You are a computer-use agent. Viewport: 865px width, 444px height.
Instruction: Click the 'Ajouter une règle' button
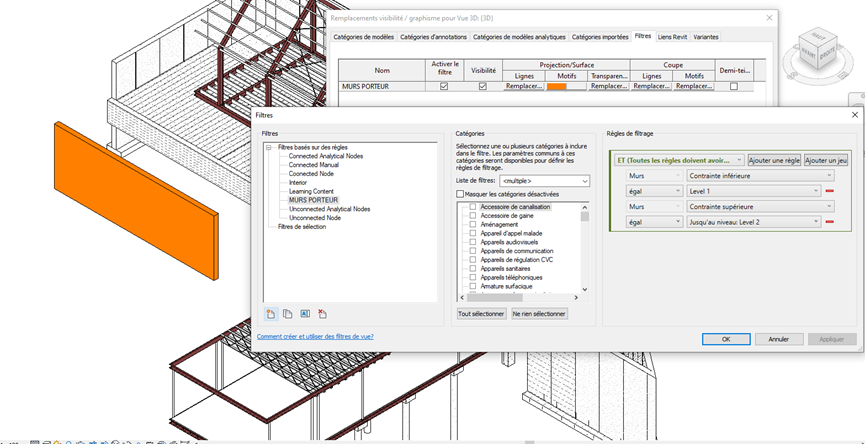pos(774,160)
